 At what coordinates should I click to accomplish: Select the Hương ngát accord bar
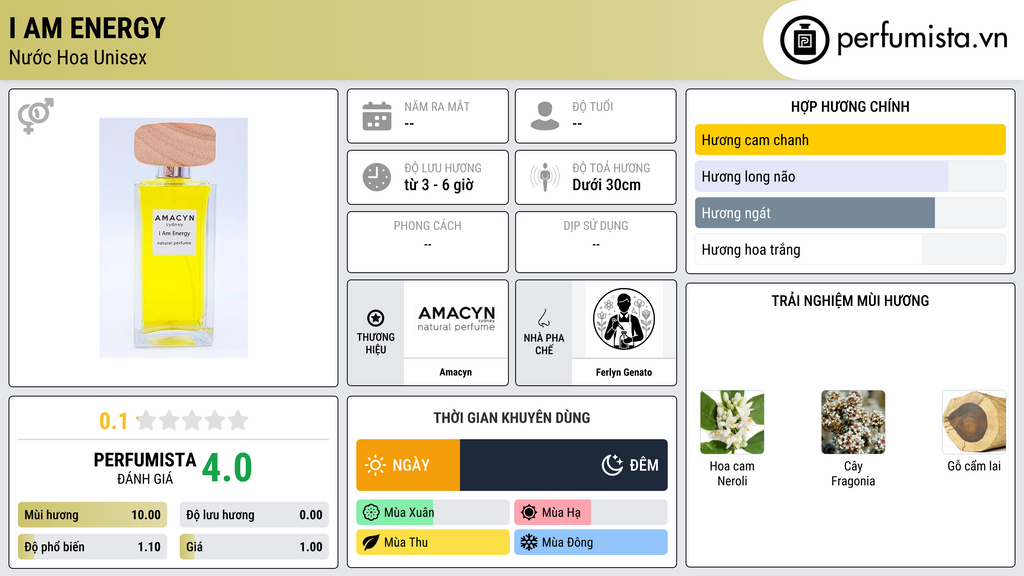(x=850, y=213)
